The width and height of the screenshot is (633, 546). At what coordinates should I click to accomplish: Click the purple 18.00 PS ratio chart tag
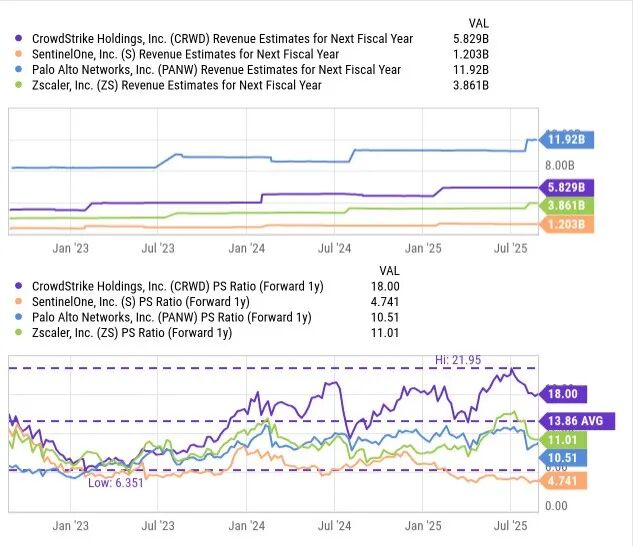[563, 394]
